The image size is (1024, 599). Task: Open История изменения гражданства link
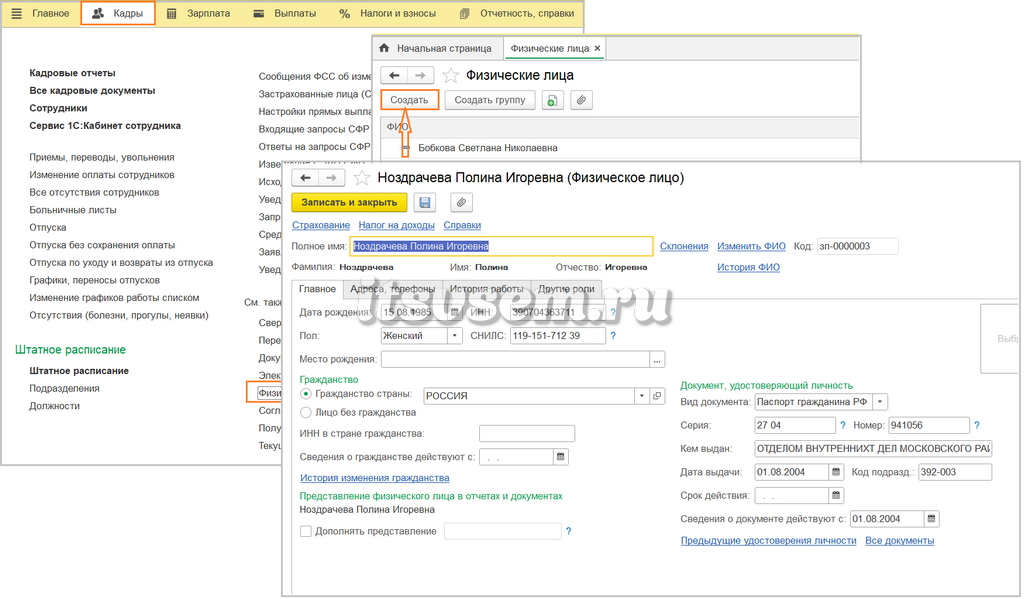point(374,478)
